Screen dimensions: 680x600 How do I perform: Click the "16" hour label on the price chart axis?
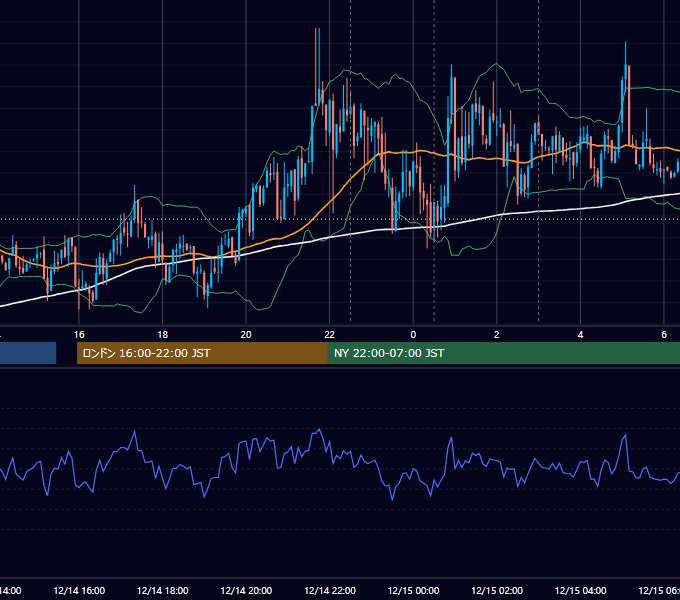79,335
